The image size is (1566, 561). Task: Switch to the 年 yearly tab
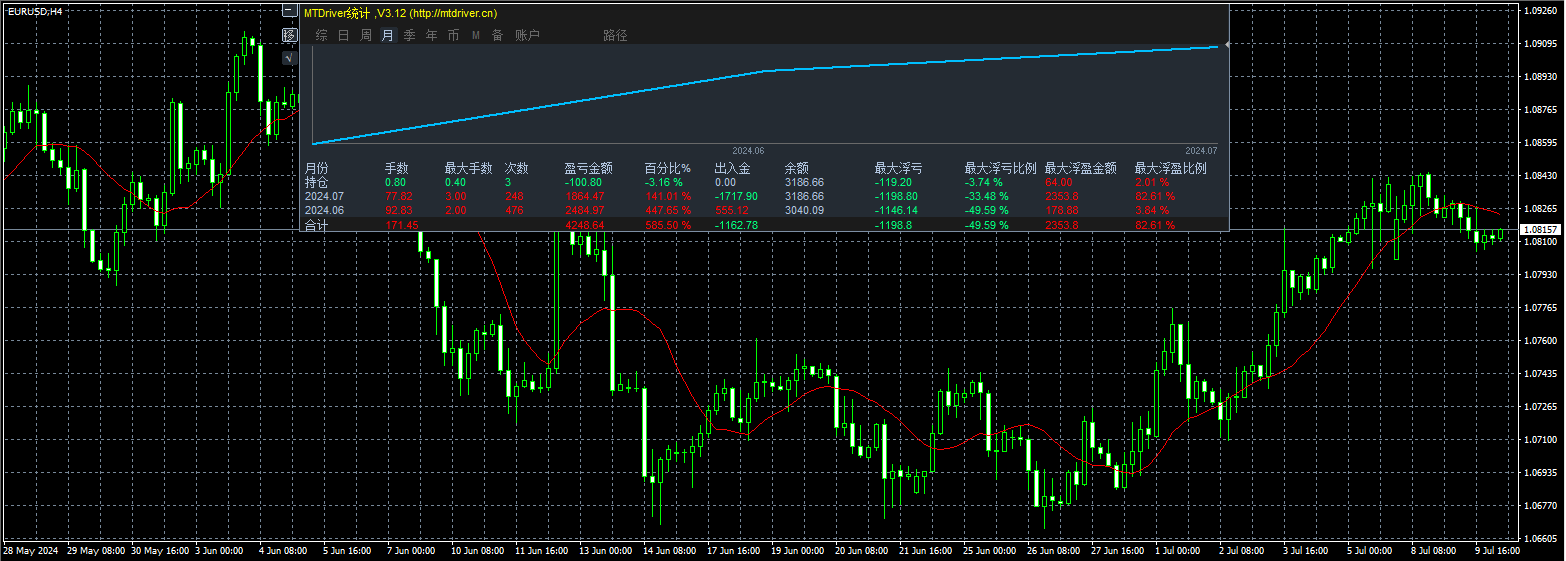click(431, 35)
